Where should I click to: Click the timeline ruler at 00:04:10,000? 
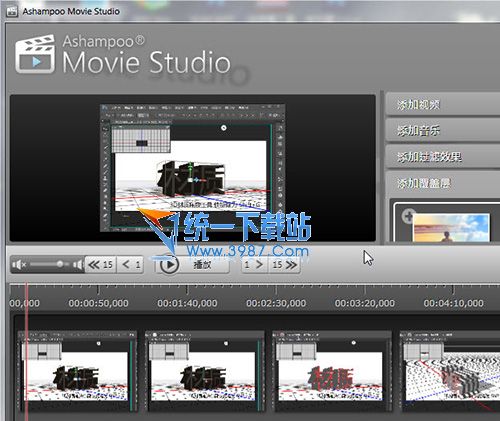point(453,303)
